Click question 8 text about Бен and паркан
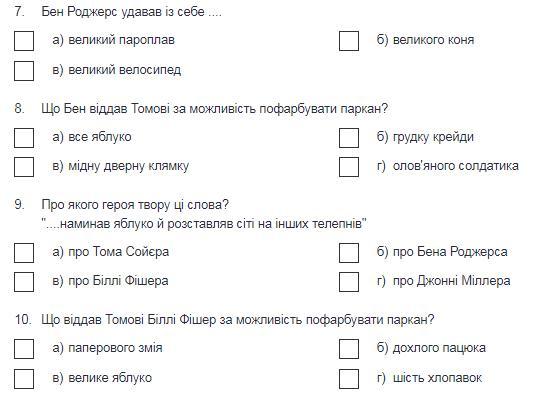 (214, 109)
